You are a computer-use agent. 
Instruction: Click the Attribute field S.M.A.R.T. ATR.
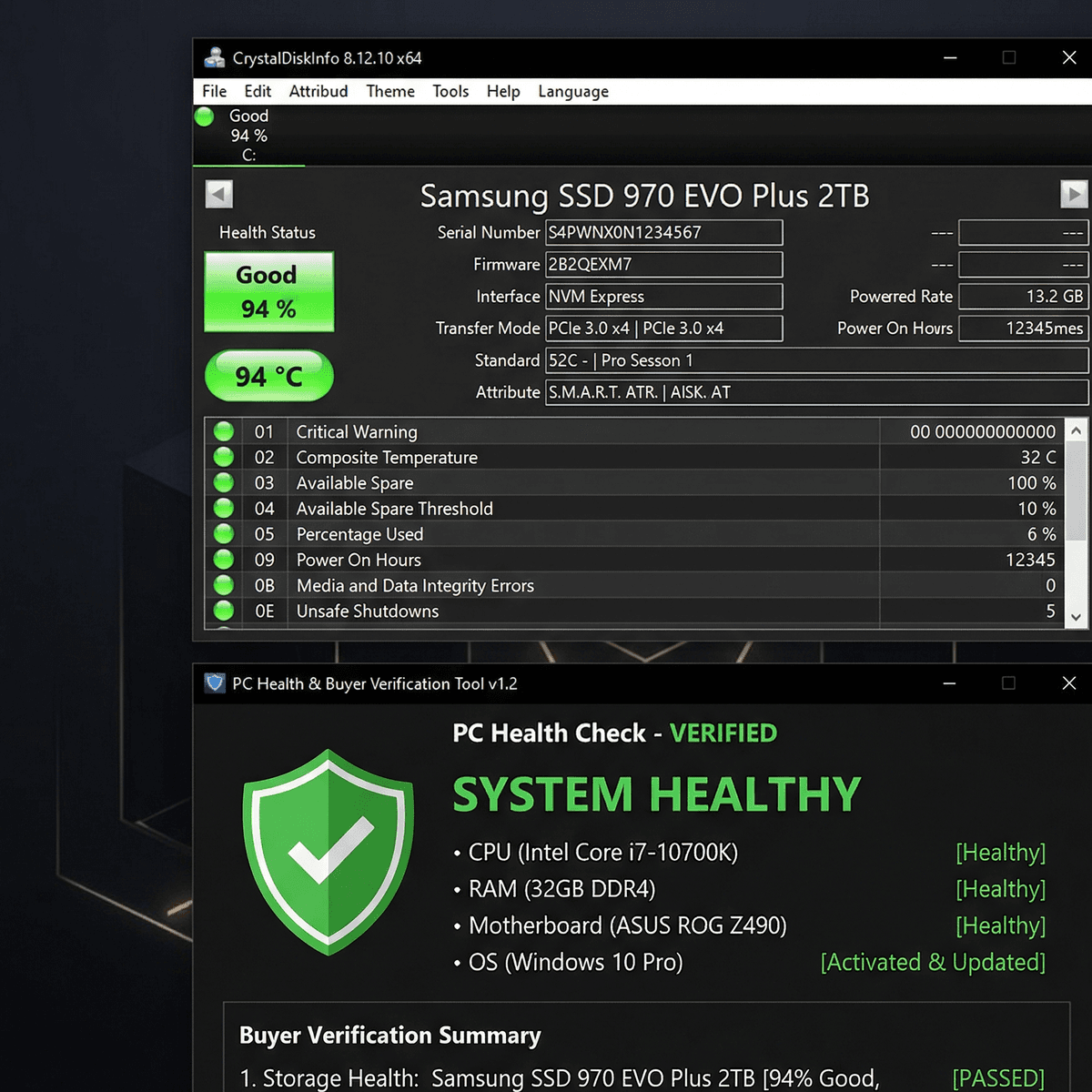coord(816,392)
